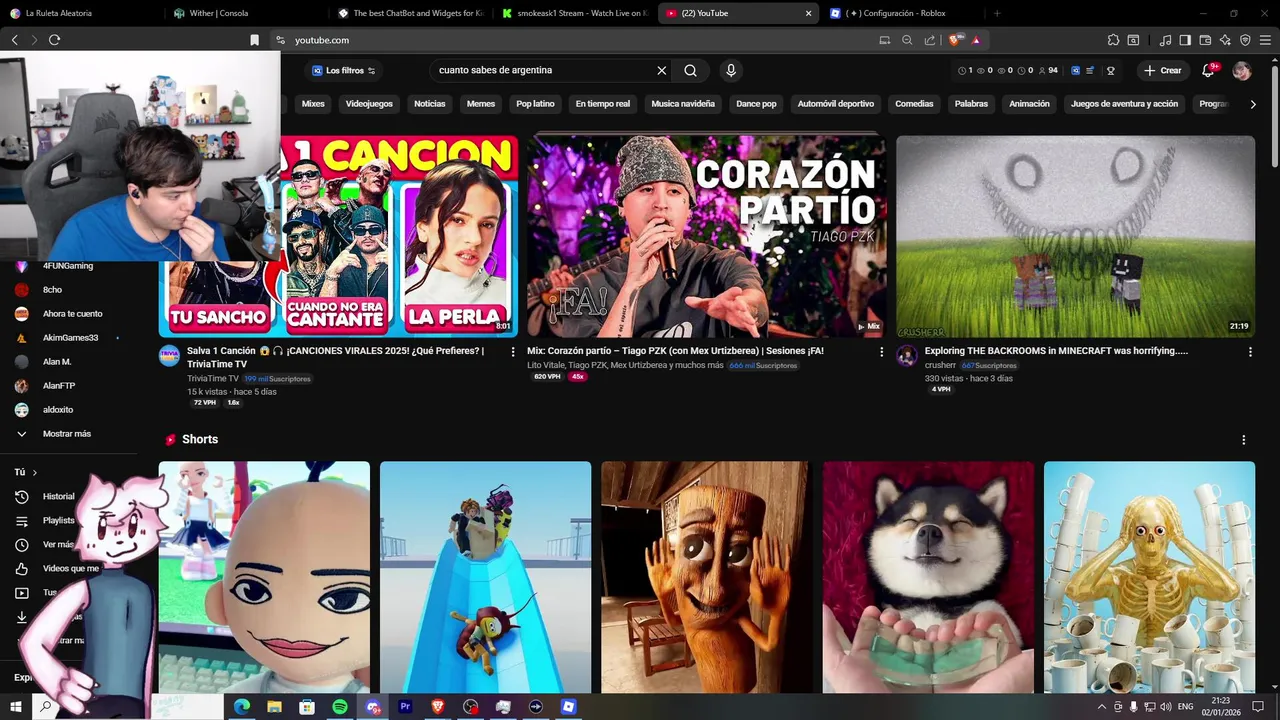This screenshot has height=720, width=1280.
Task: Click the Brave Shields lion icon
Action: [955, 40]
